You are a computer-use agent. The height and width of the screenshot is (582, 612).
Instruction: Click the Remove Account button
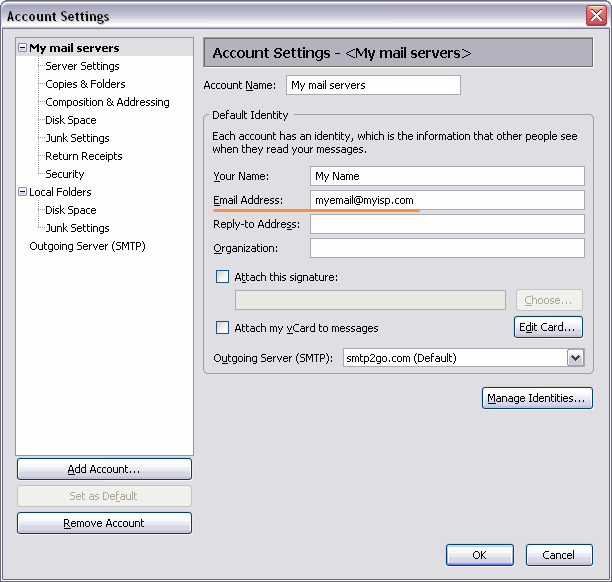point(104,523)
